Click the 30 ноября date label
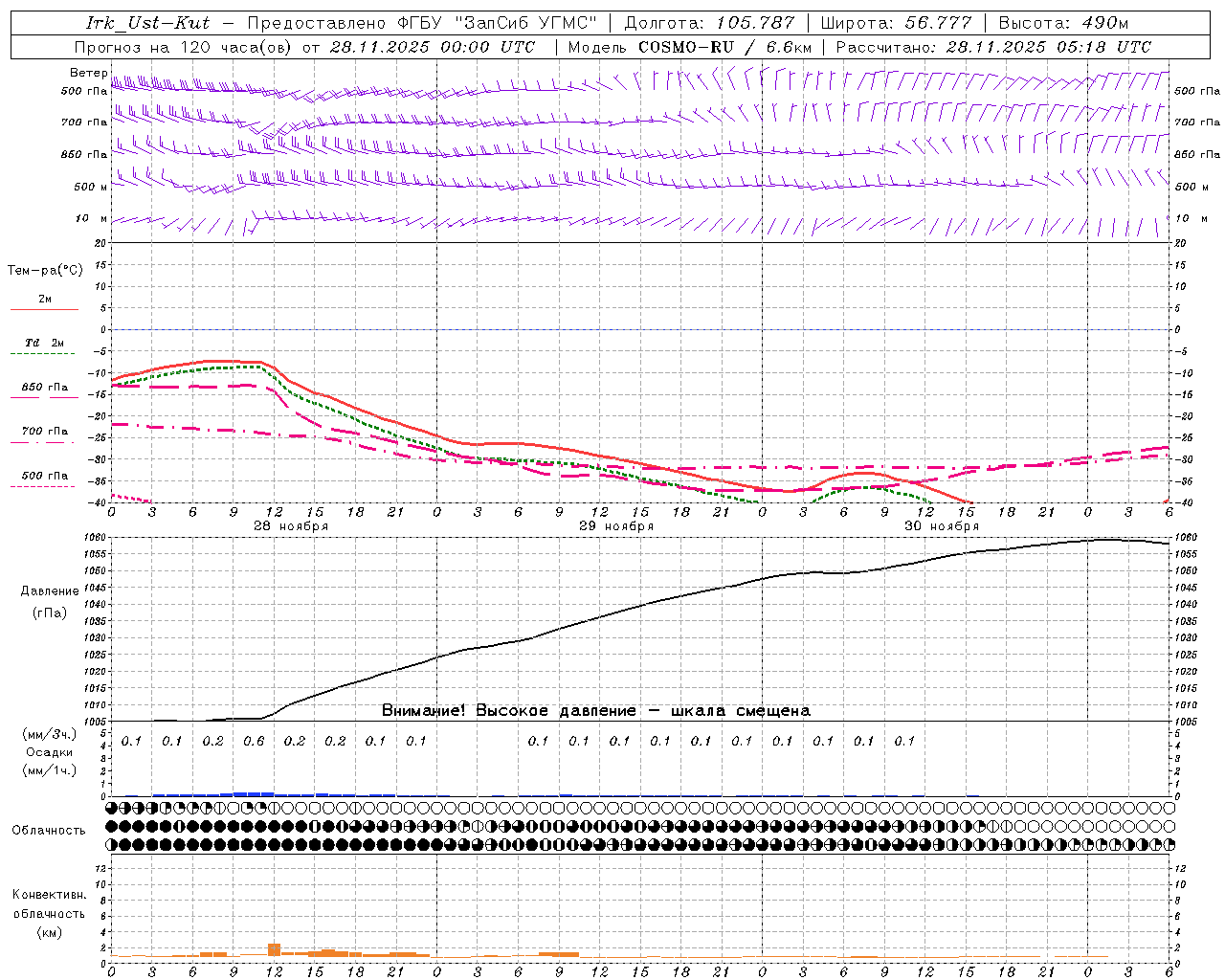The height and width of the screenshot is (980, 1225). coord(942,526)
